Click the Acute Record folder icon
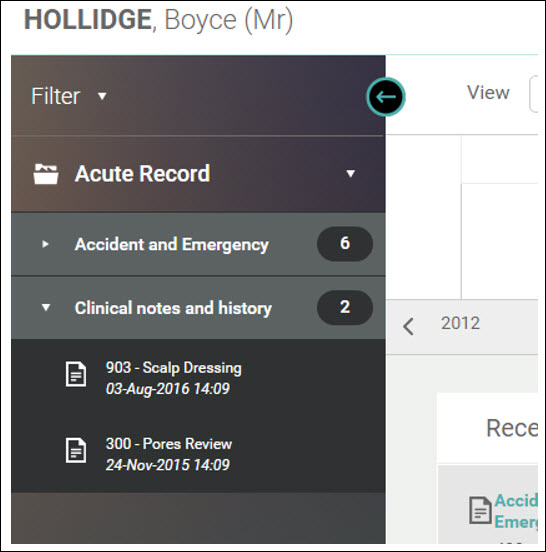 pyautogui.click(x=46, y=174)
